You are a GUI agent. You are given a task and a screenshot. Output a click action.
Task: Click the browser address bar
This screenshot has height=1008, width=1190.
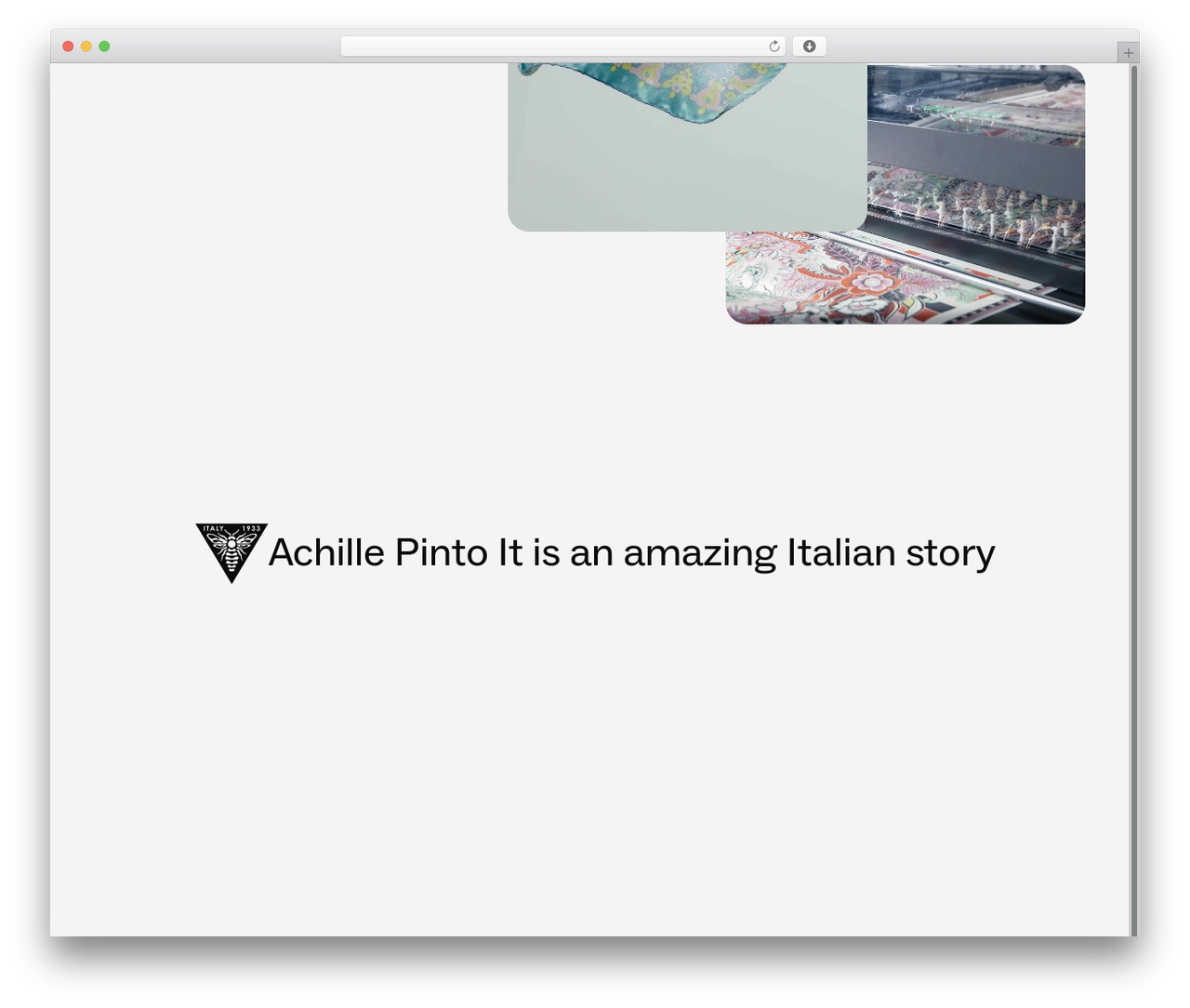562,46
